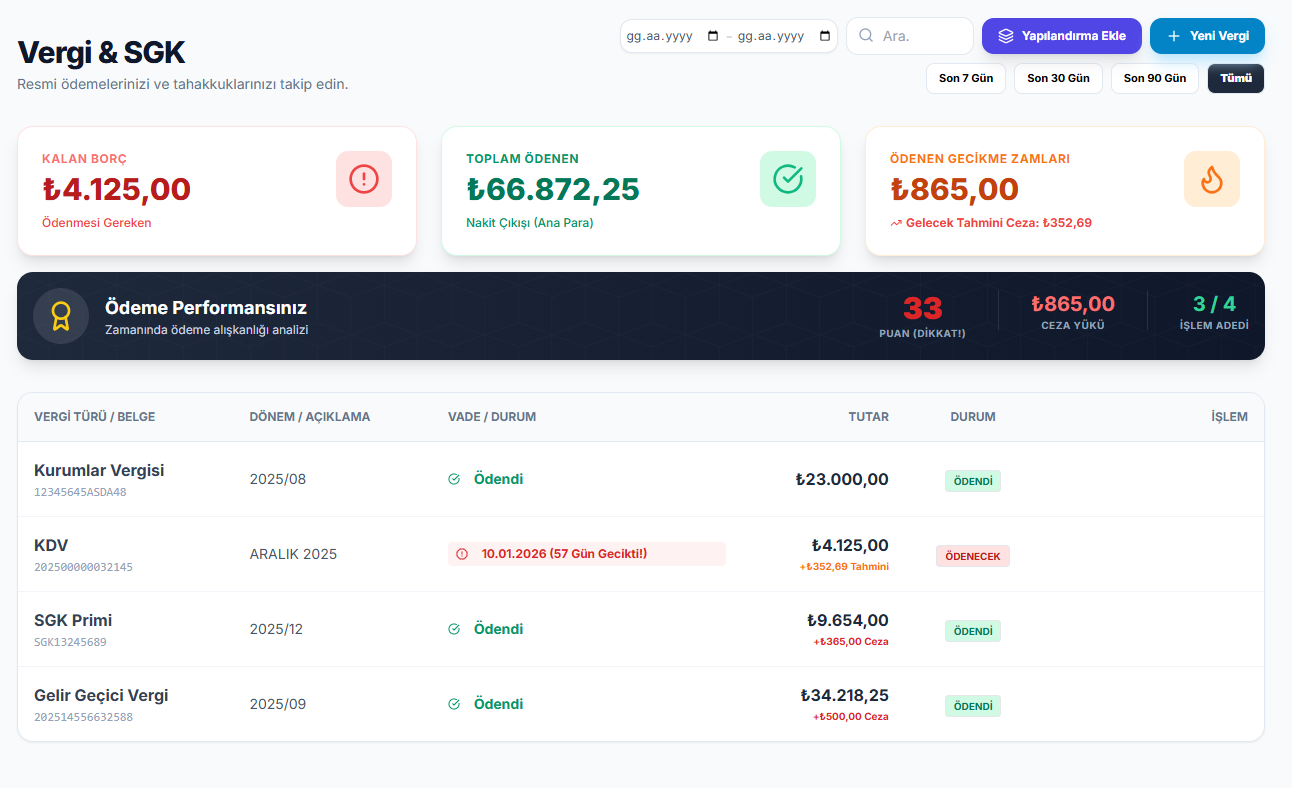Add a new tax with Yeni Vergi
Screen dimensions: 1292x788
(1207, 36)
